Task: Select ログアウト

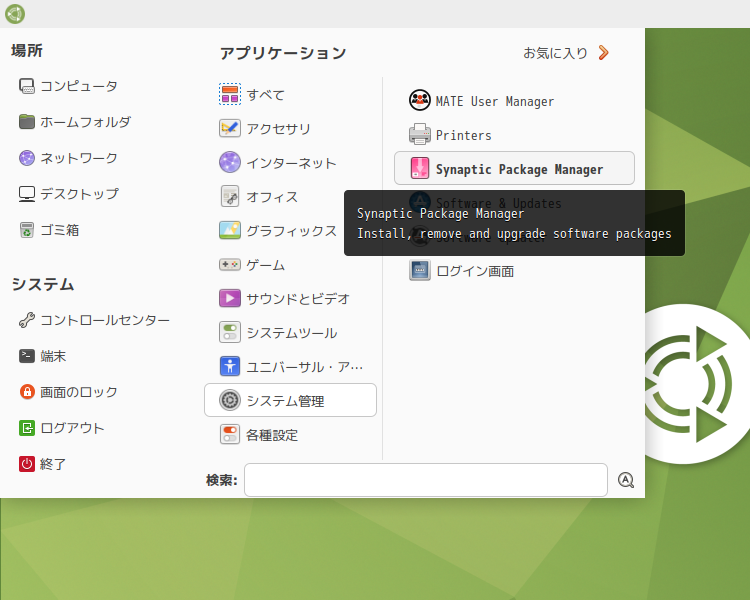Action: click(x=62, y=428)
